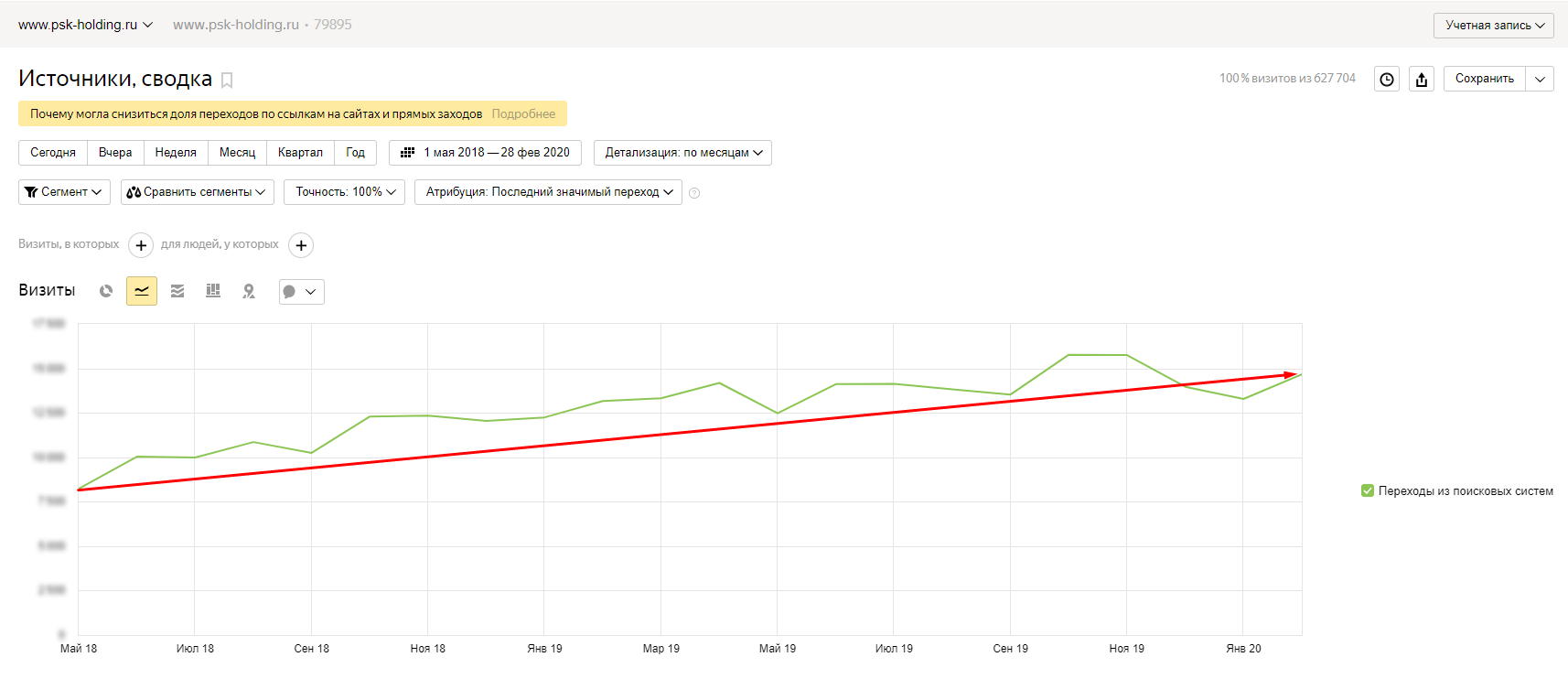Select the stacked area chart icon
Viewport: 1568px width, 700px height.
pos(177,291)
